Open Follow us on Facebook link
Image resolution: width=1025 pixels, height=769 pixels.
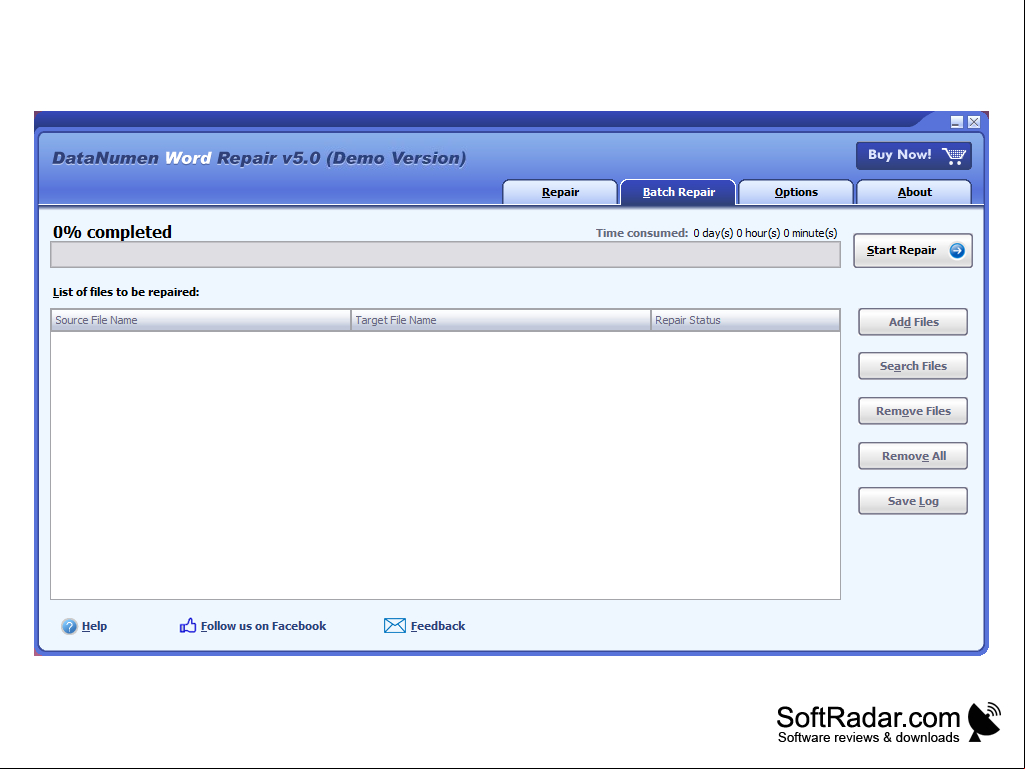point(263,626)
